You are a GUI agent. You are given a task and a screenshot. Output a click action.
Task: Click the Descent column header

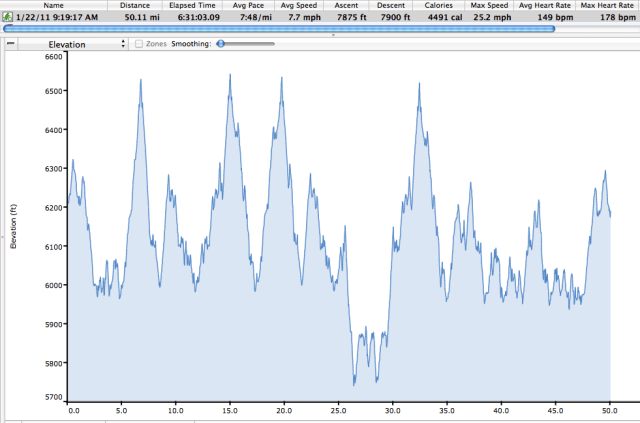point(391,6)
